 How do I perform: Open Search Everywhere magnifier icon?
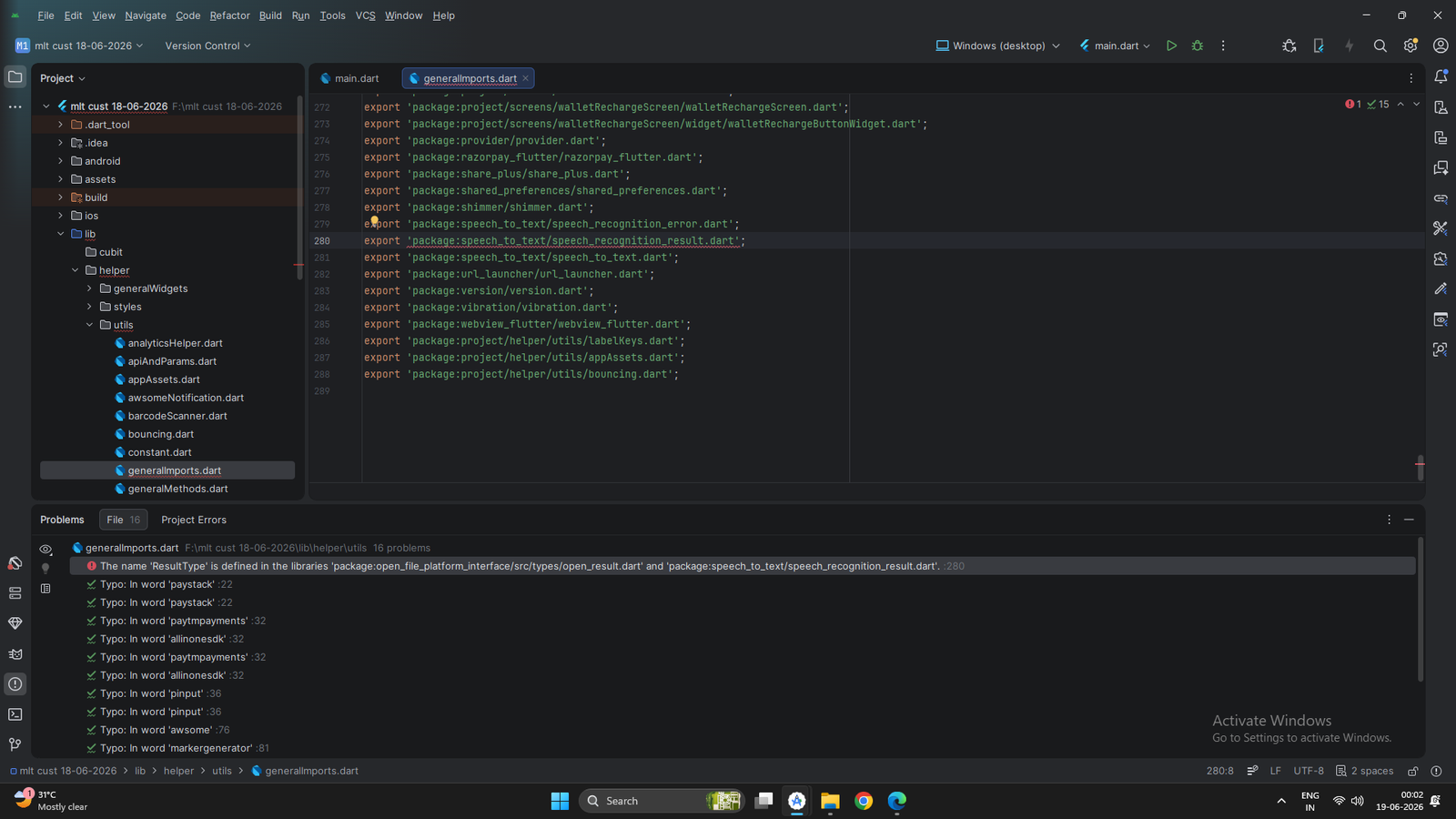pyautogui.click(x=1380, y=45)
